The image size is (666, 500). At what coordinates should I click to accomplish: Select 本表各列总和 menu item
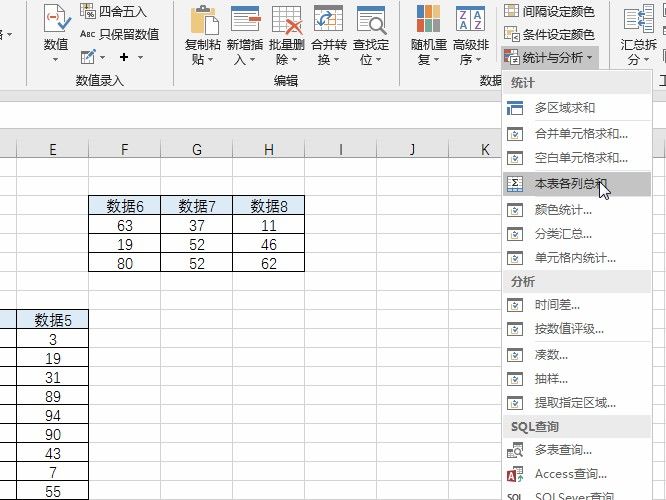[577, 184]
